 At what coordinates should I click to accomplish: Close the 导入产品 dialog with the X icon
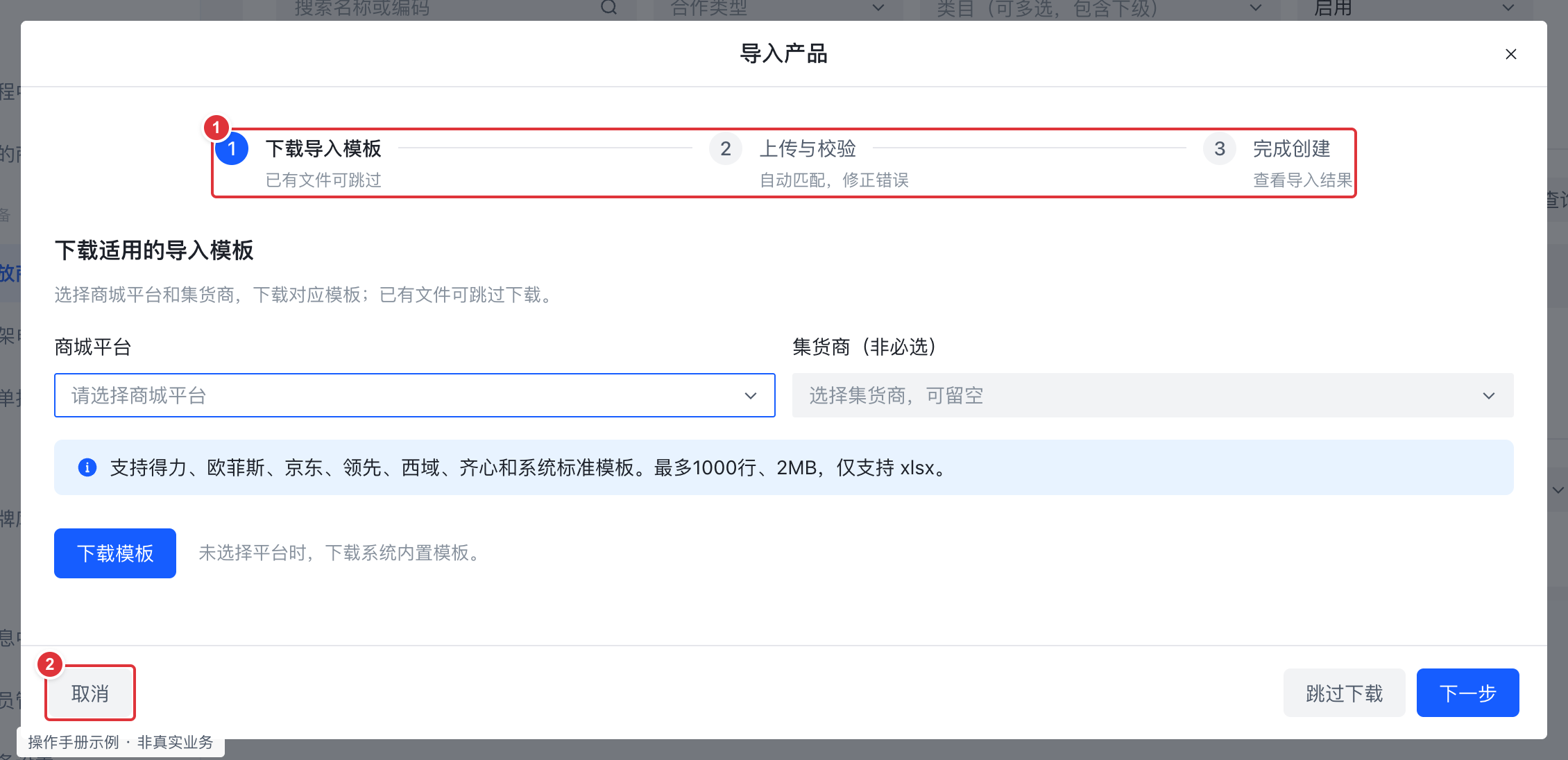(x=1510, y=54)
